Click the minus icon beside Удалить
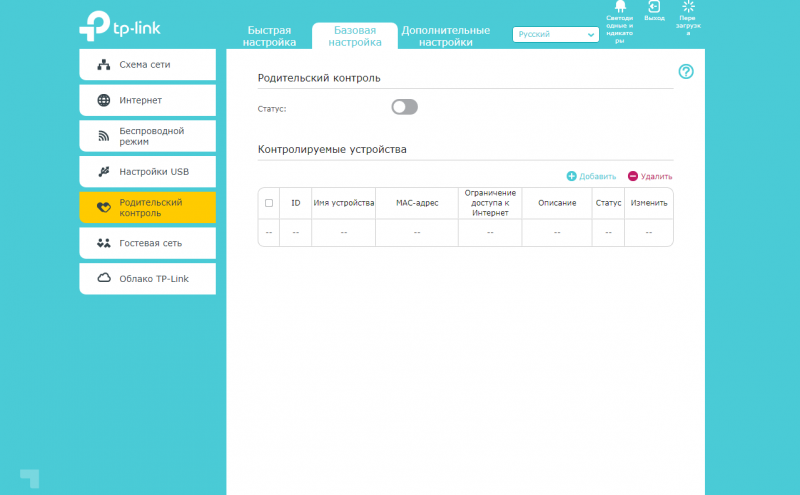Viewport: 800px width, 495px height. 633,176
